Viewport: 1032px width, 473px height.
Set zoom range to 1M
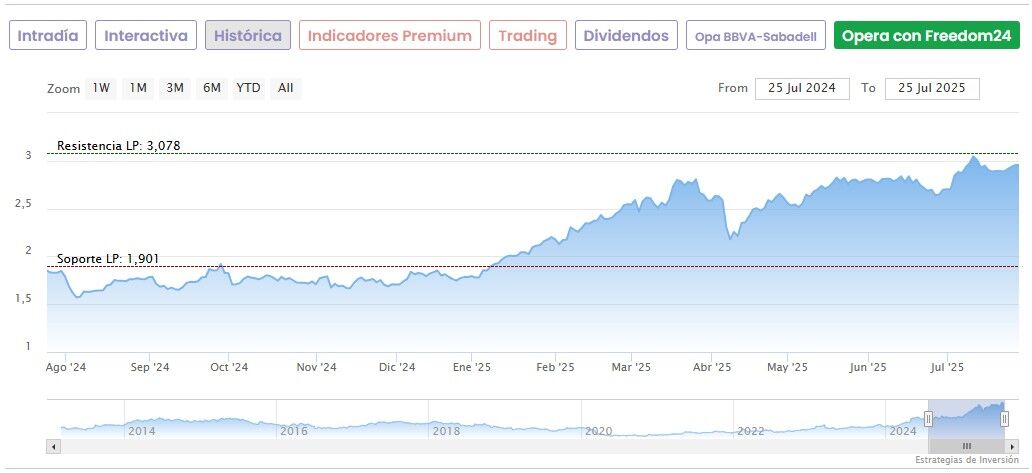tap(138, 88)
